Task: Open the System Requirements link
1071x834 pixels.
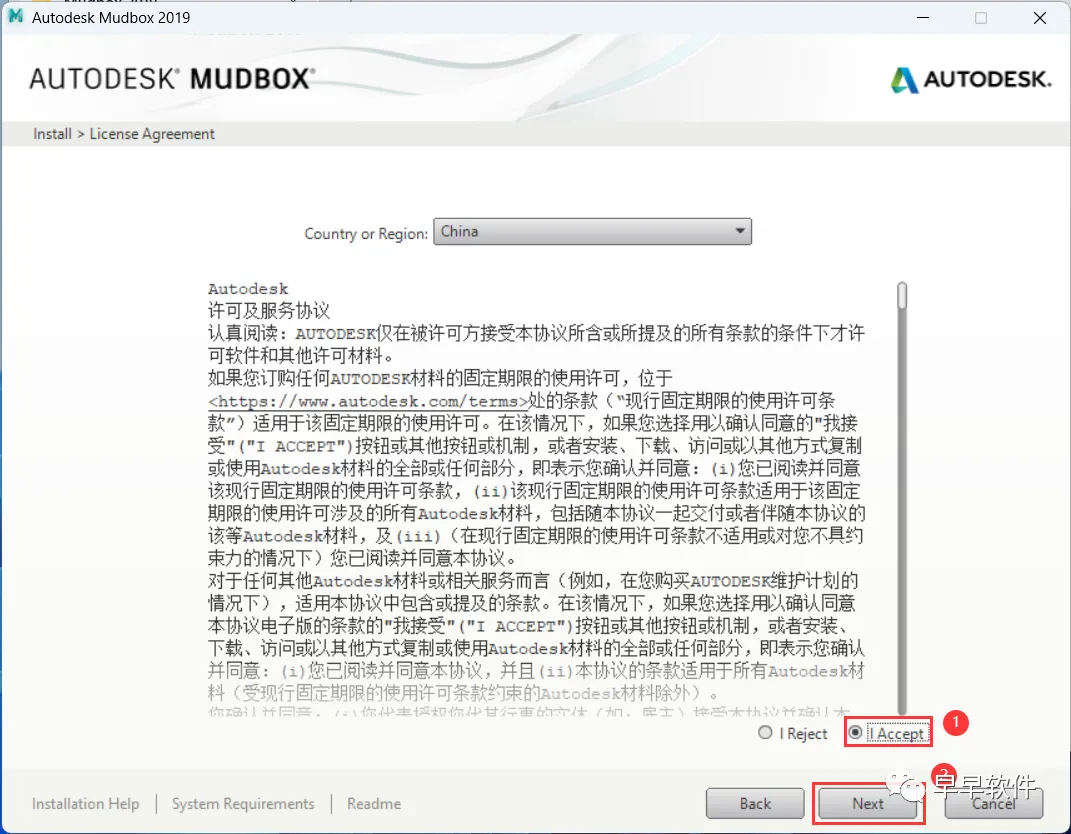Action: (x=243, y=803)
